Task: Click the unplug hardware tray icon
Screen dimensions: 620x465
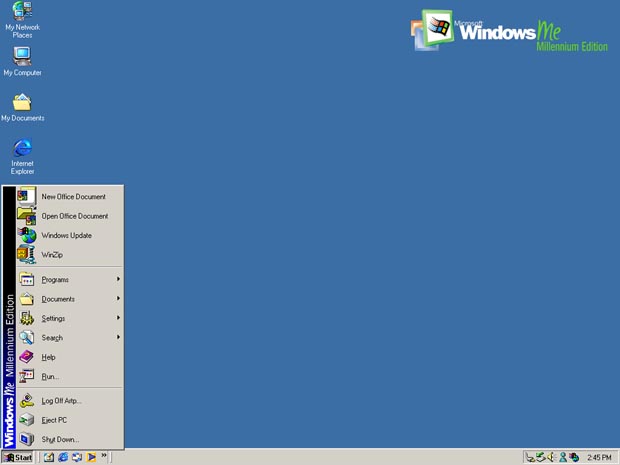Action: (530, 458)
